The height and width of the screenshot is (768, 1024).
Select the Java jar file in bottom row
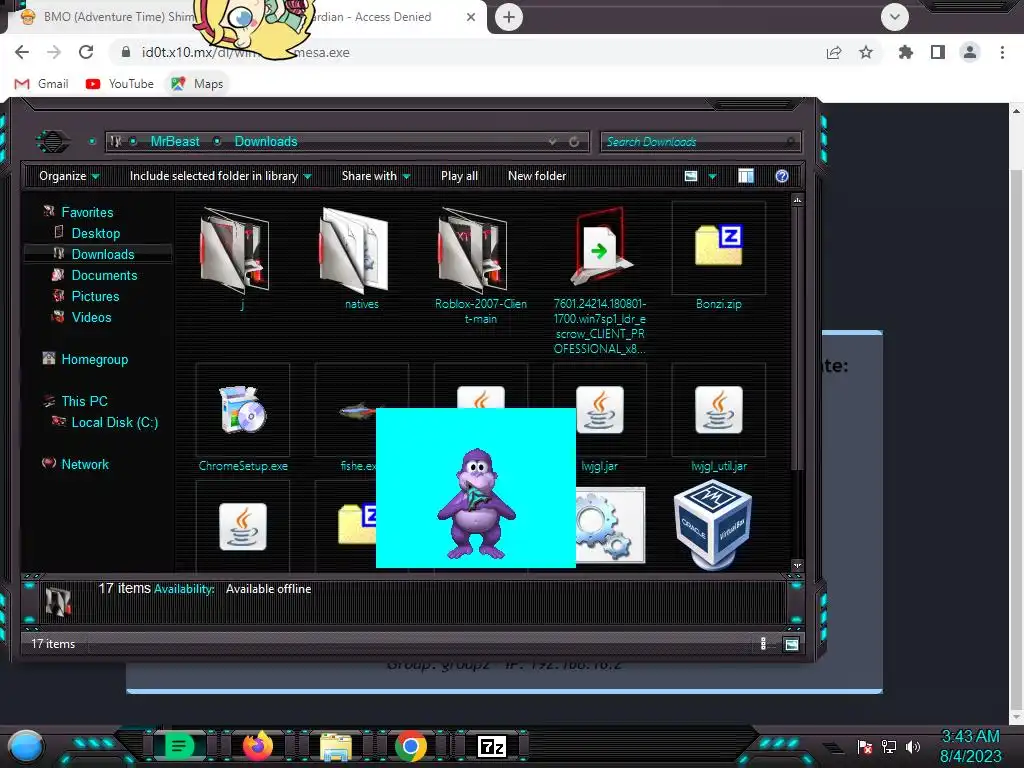243,526
